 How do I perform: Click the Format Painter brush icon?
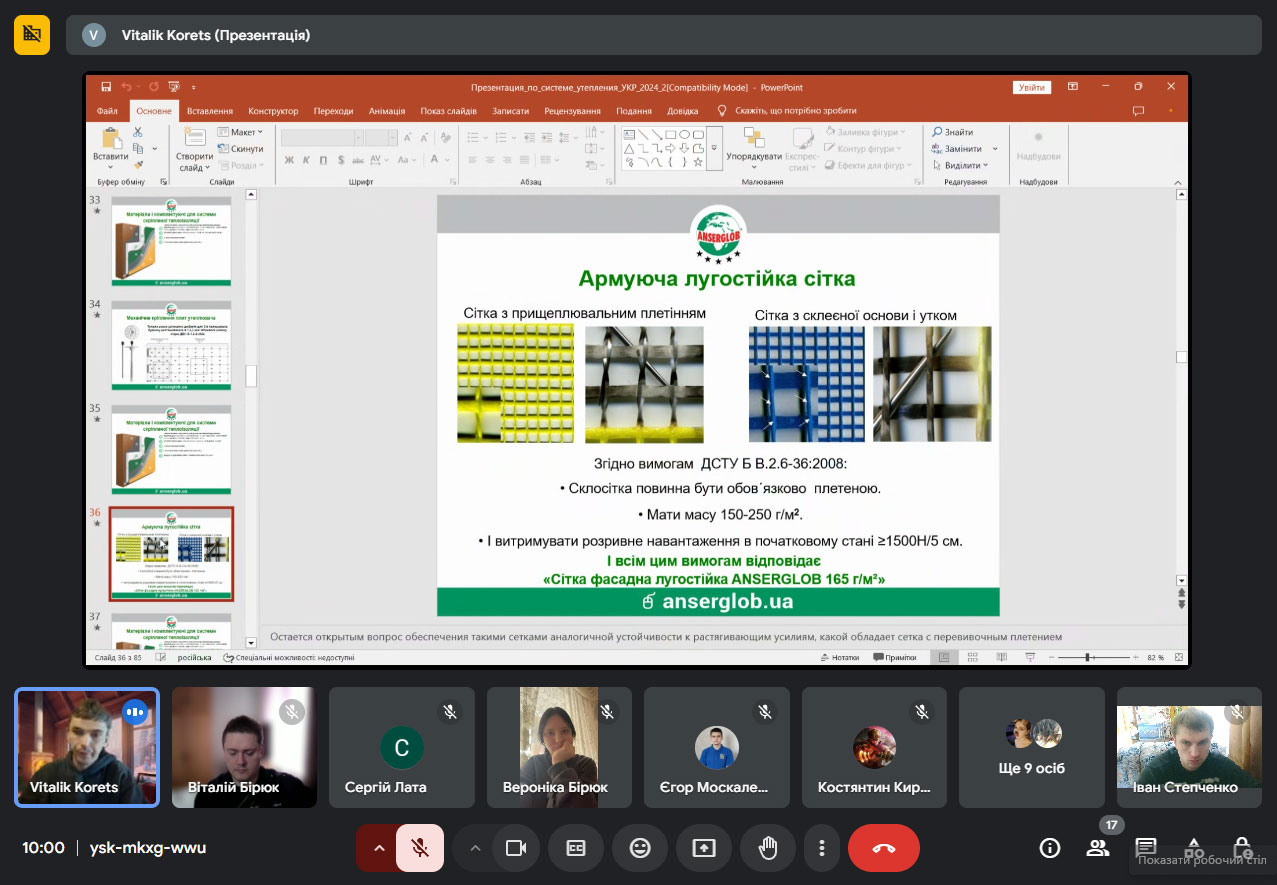(138, 163)
